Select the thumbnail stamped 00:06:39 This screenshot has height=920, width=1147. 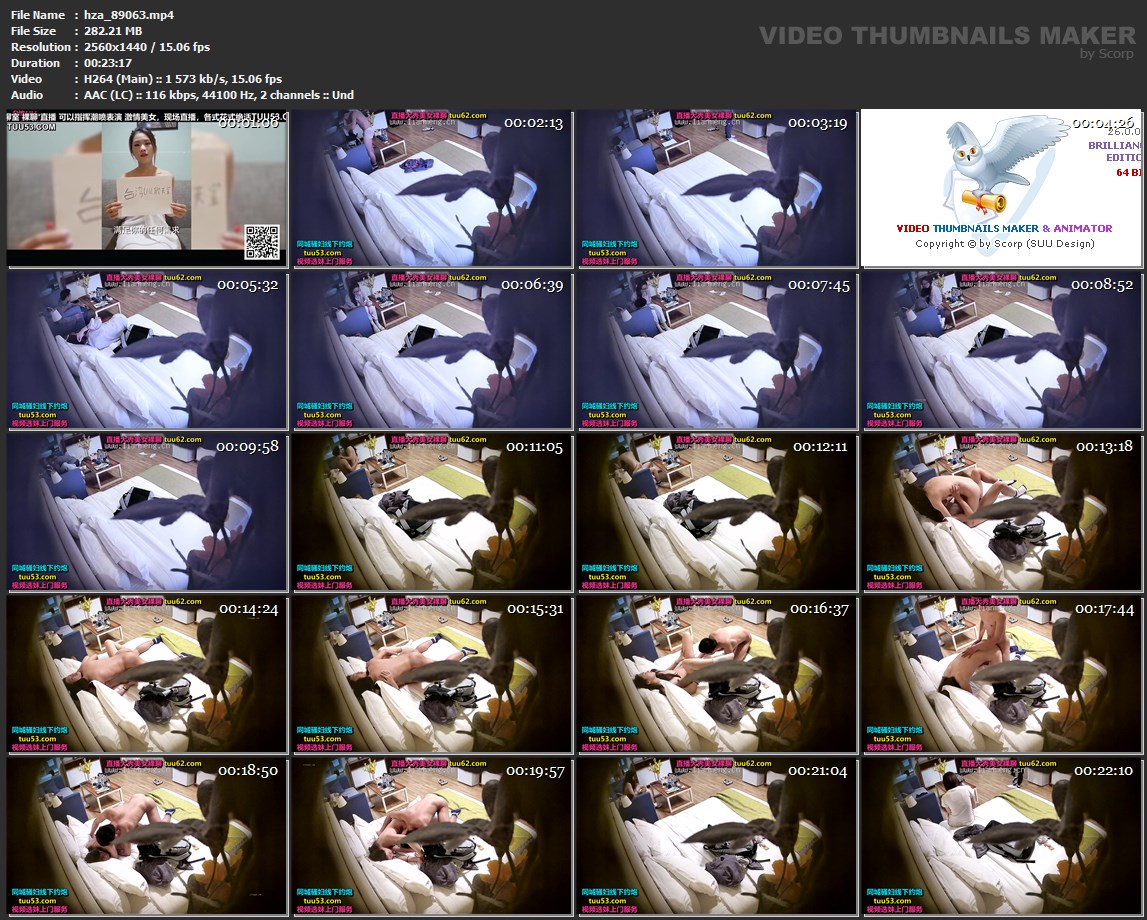tap(432, 350)
